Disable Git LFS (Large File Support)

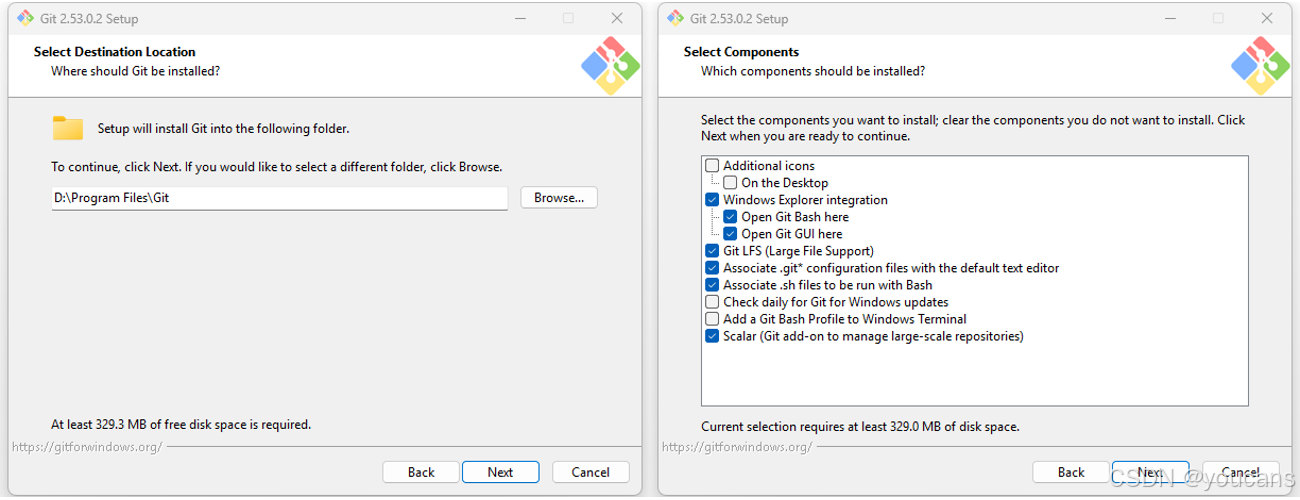[712, 251]
